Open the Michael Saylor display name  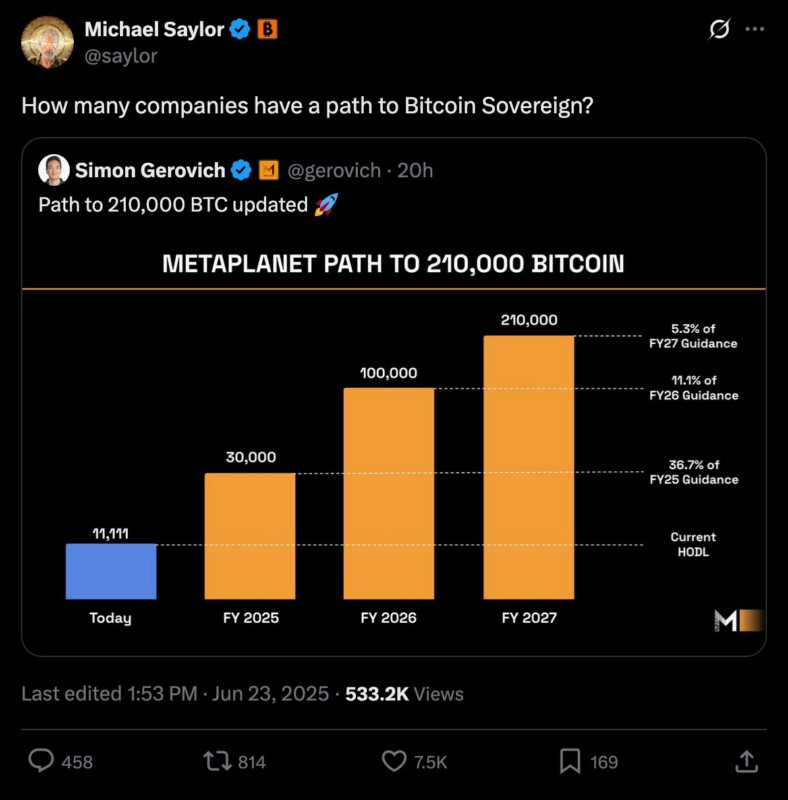coord(154,30)
